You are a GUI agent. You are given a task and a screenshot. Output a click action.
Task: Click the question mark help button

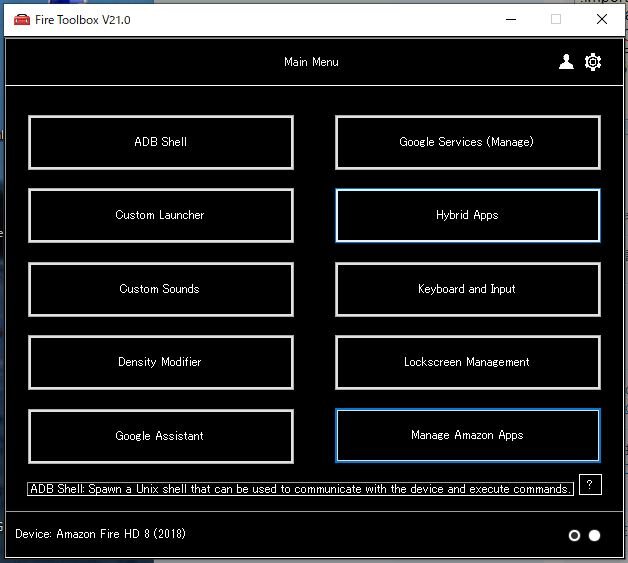590,485
